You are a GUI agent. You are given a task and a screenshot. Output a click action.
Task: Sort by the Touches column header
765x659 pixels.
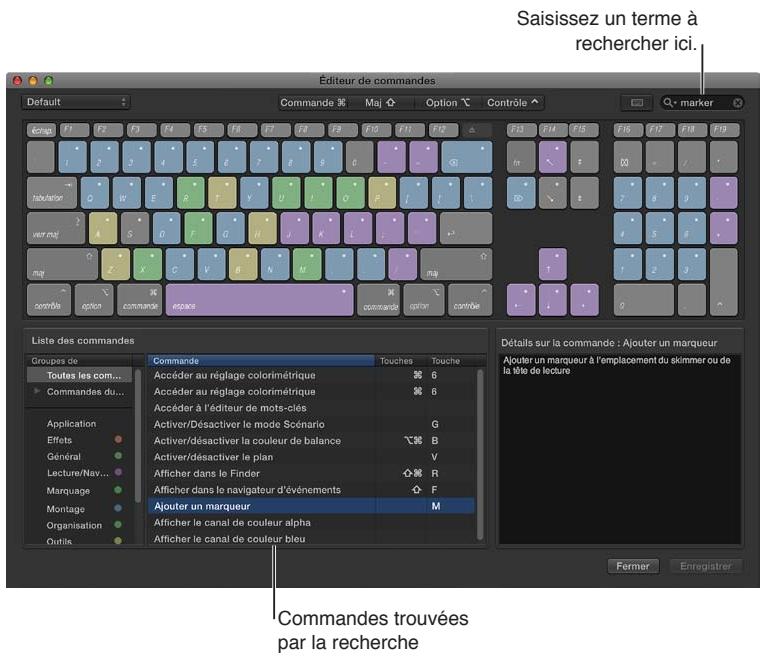[400, 360]
